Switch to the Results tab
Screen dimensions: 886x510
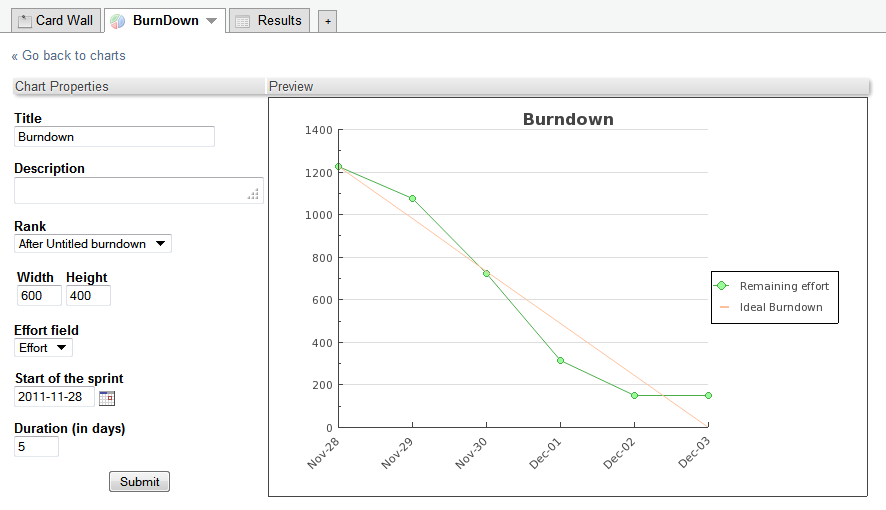tap(270, 21)
